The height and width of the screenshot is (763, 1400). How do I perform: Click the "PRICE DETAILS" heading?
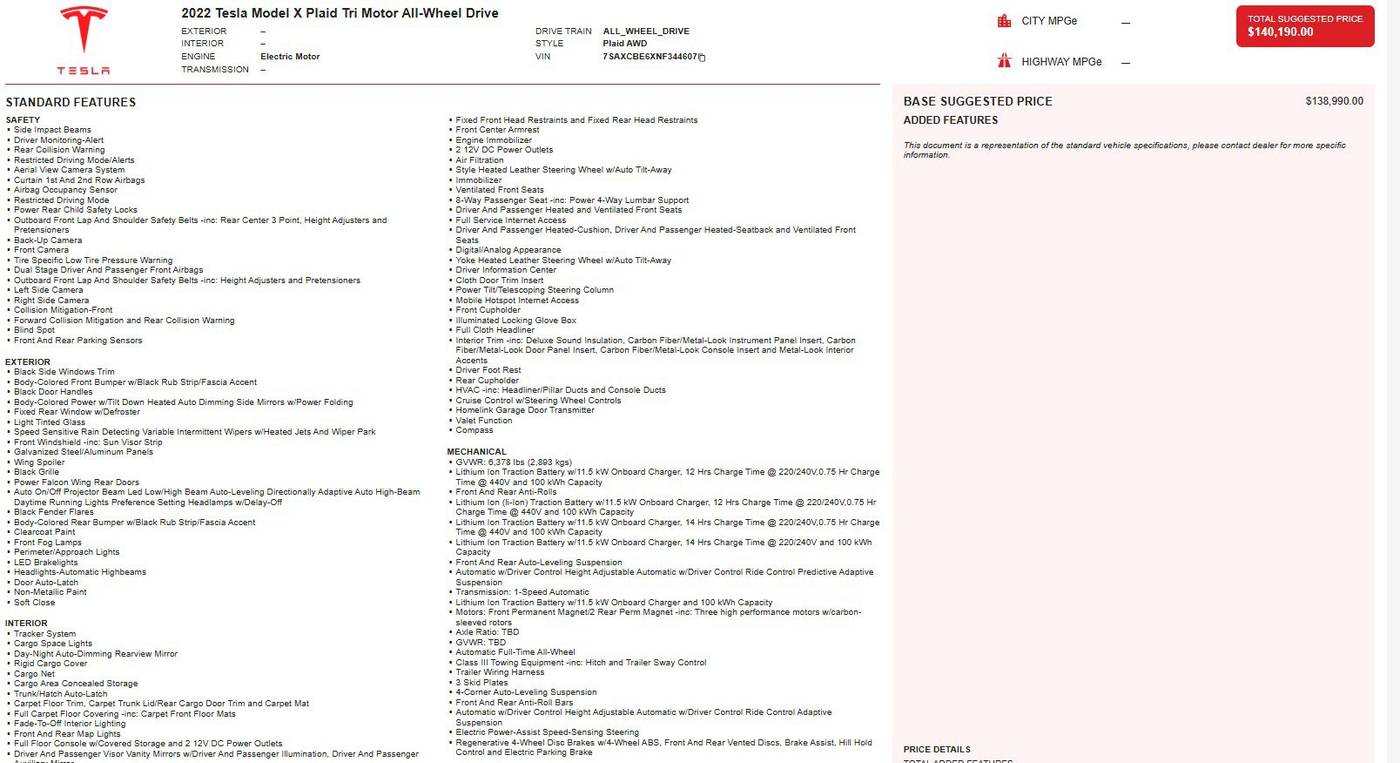coord(937,749)
